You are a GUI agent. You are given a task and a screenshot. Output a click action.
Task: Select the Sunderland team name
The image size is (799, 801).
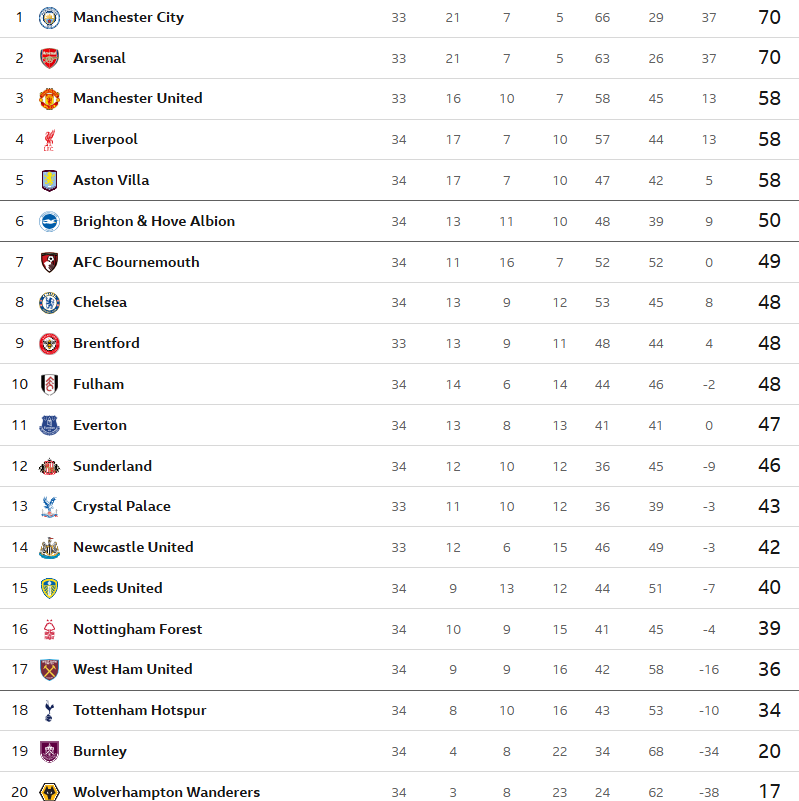pos(112,466)
